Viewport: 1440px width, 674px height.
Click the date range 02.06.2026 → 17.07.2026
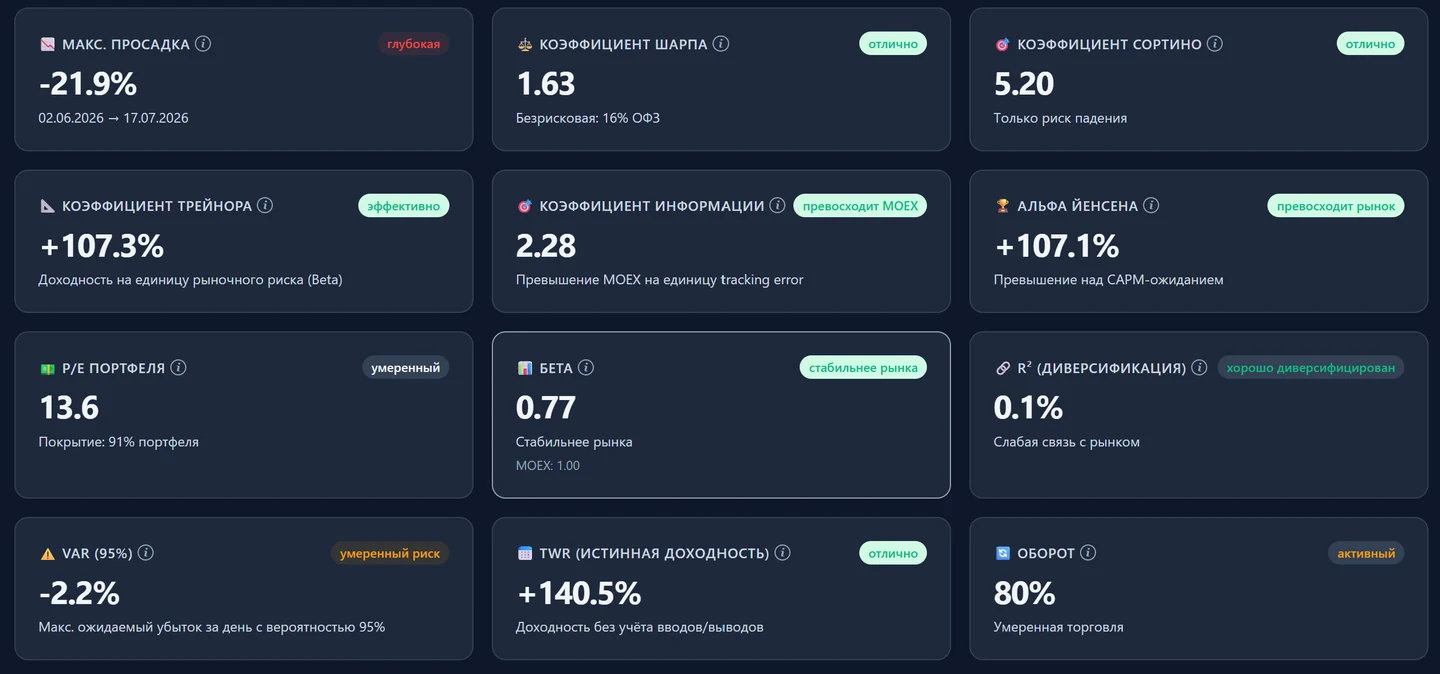pos(114,118)
